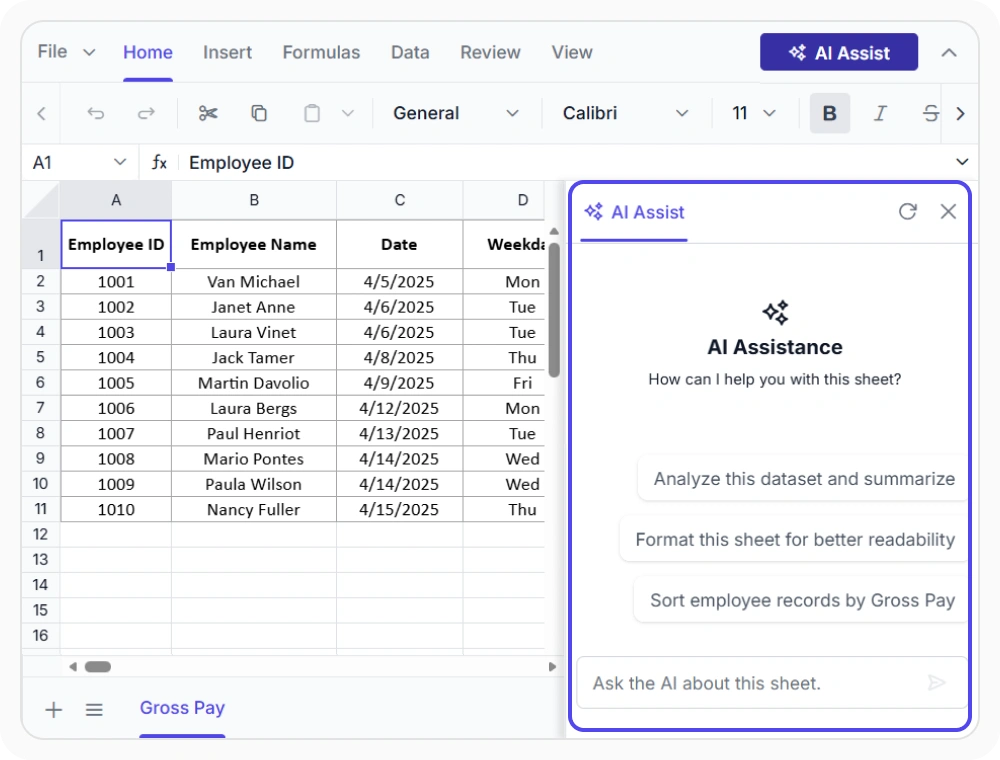Viewport: 1000px width, 760px height.
Task: Send the AI prompt message
Action: click(936, 683)
